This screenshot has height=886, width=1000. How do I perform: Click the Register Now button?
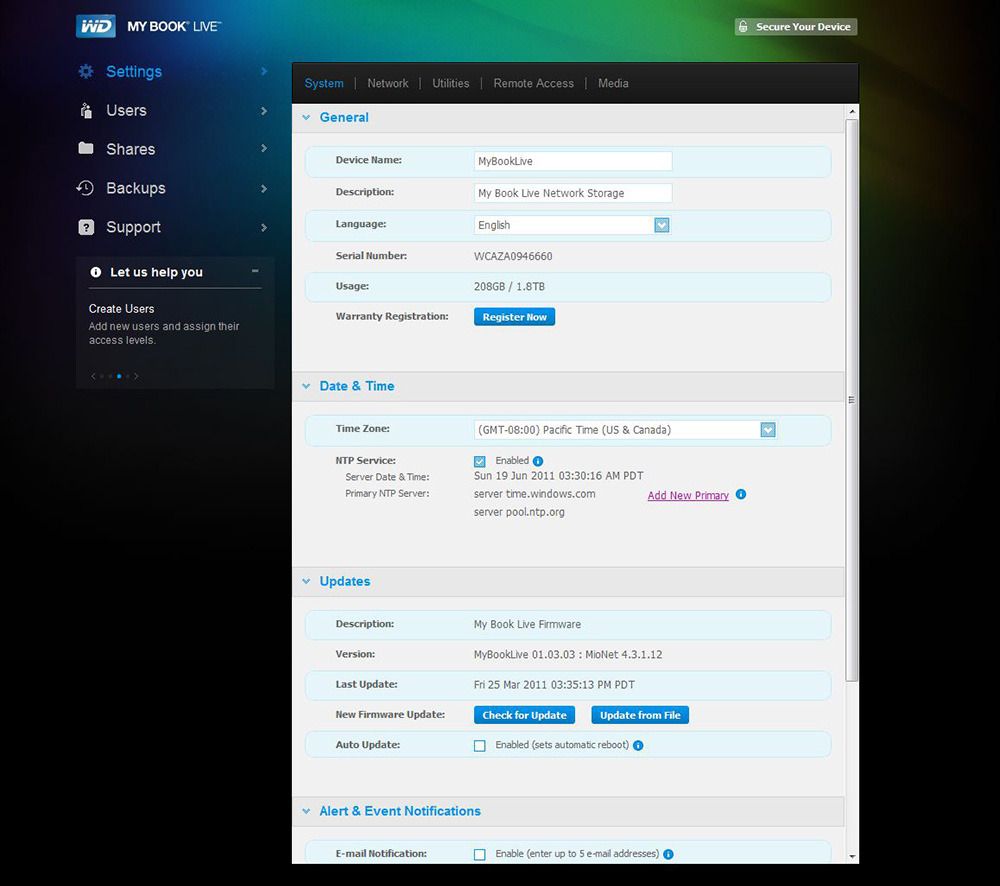coord(515,317)
